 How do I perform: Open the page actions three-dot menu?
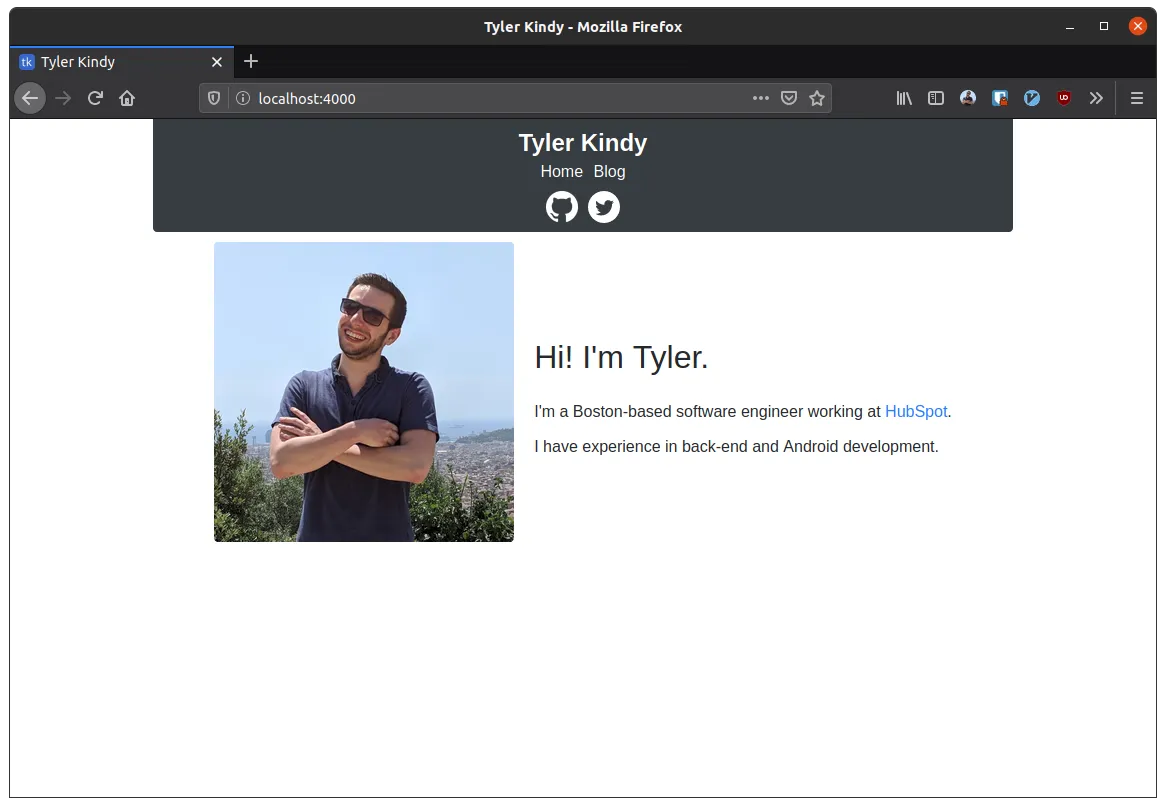pyautogui.click(x=761, y=98)
